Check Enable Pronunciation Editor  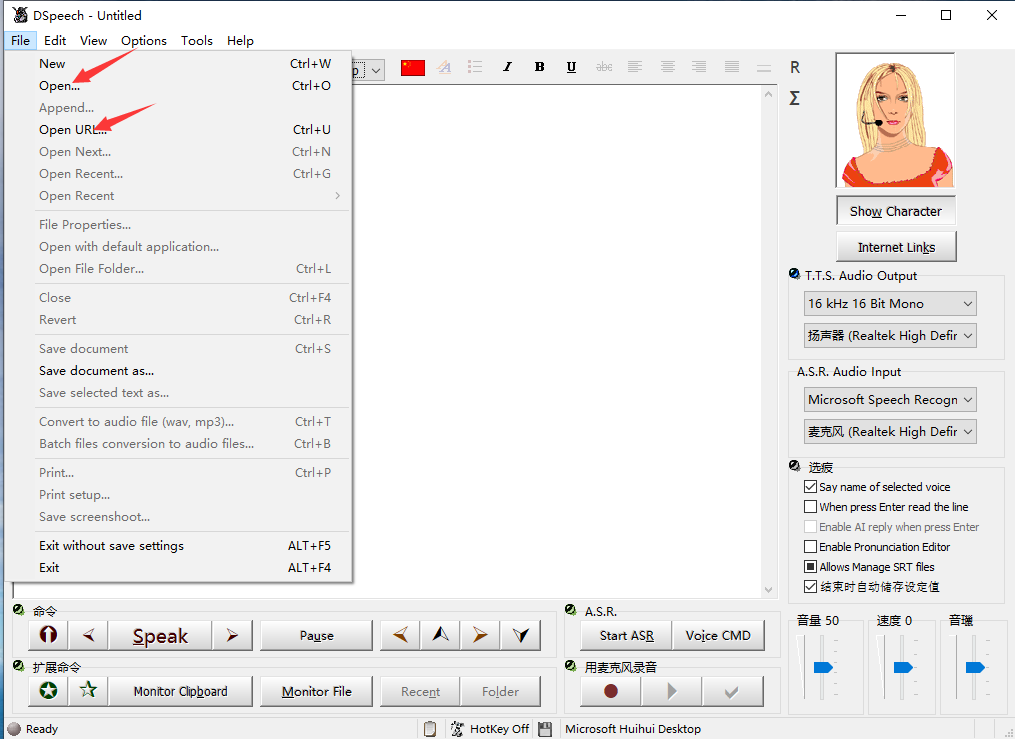pos(811,547)
